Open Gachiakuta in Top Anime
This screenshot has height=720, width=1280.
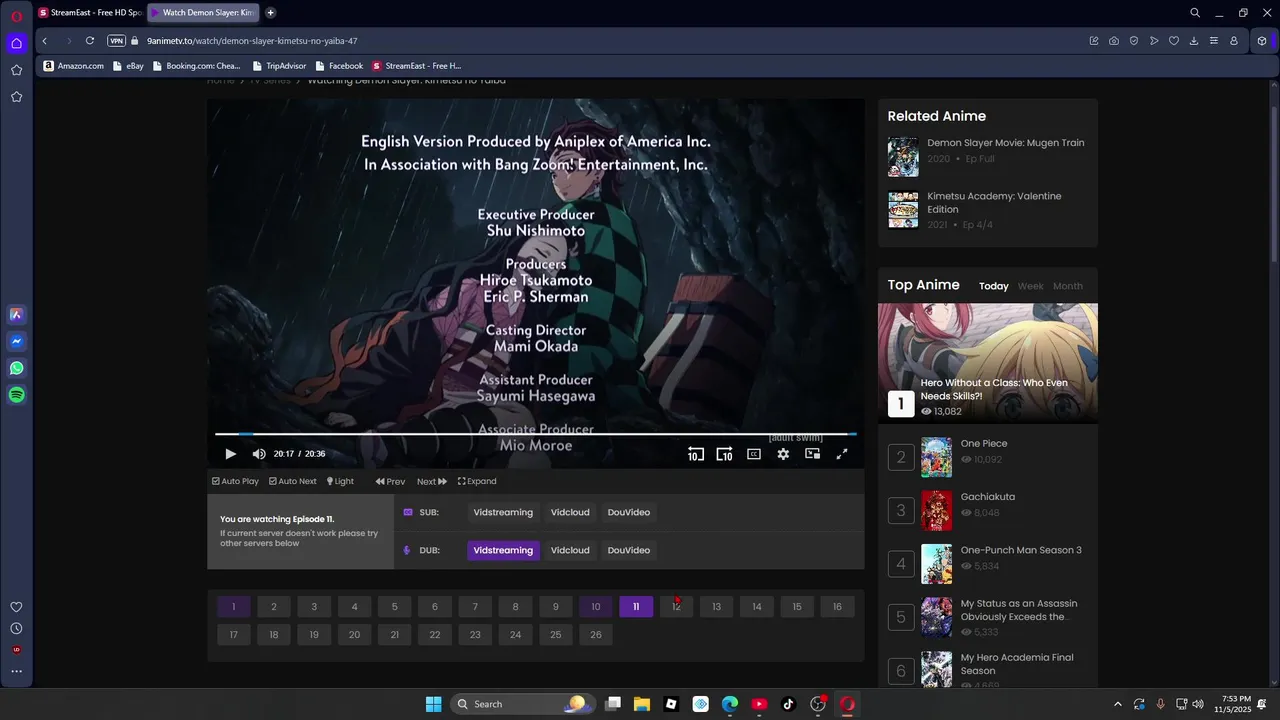point(988,497)
